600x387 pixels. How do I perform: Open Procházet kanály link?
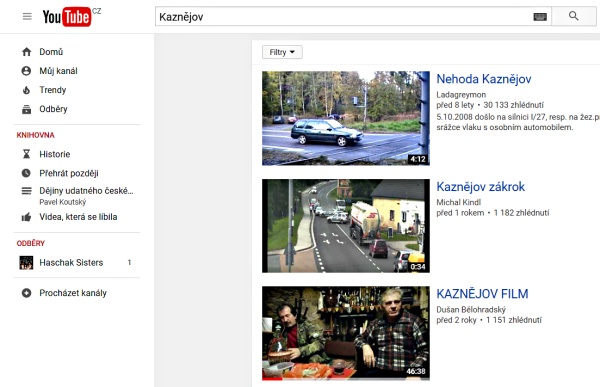pyautogui.click(x=73, y=293)
